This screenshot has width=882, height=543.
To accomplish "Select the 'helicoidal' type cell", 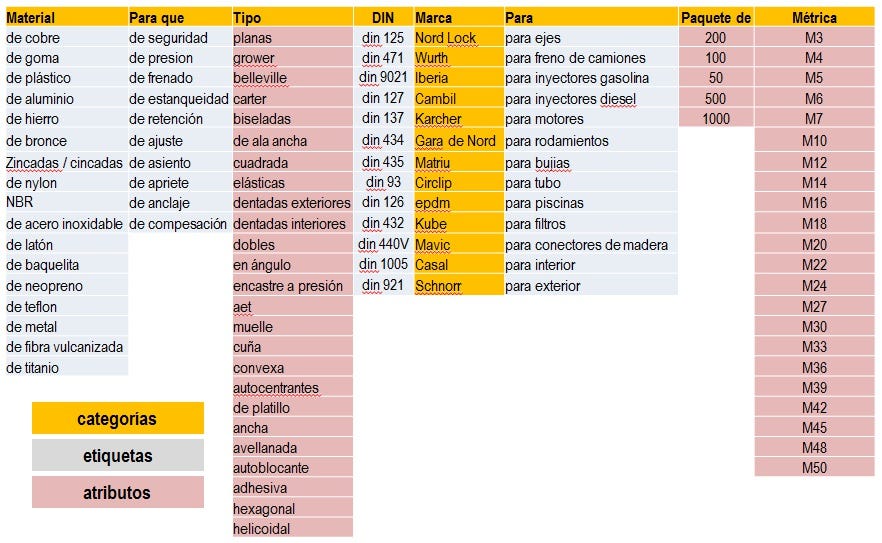I will pyautogui.click(x=292, y=528).
